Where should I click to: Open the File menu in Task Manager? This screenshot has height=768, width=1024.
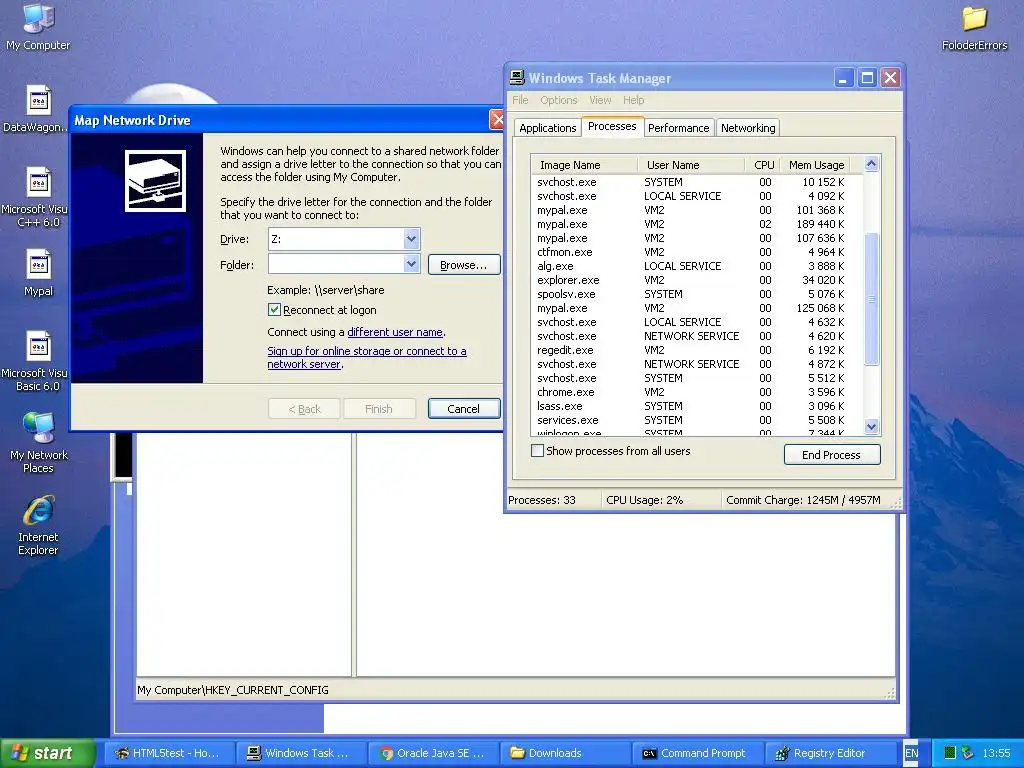[520, 100]
